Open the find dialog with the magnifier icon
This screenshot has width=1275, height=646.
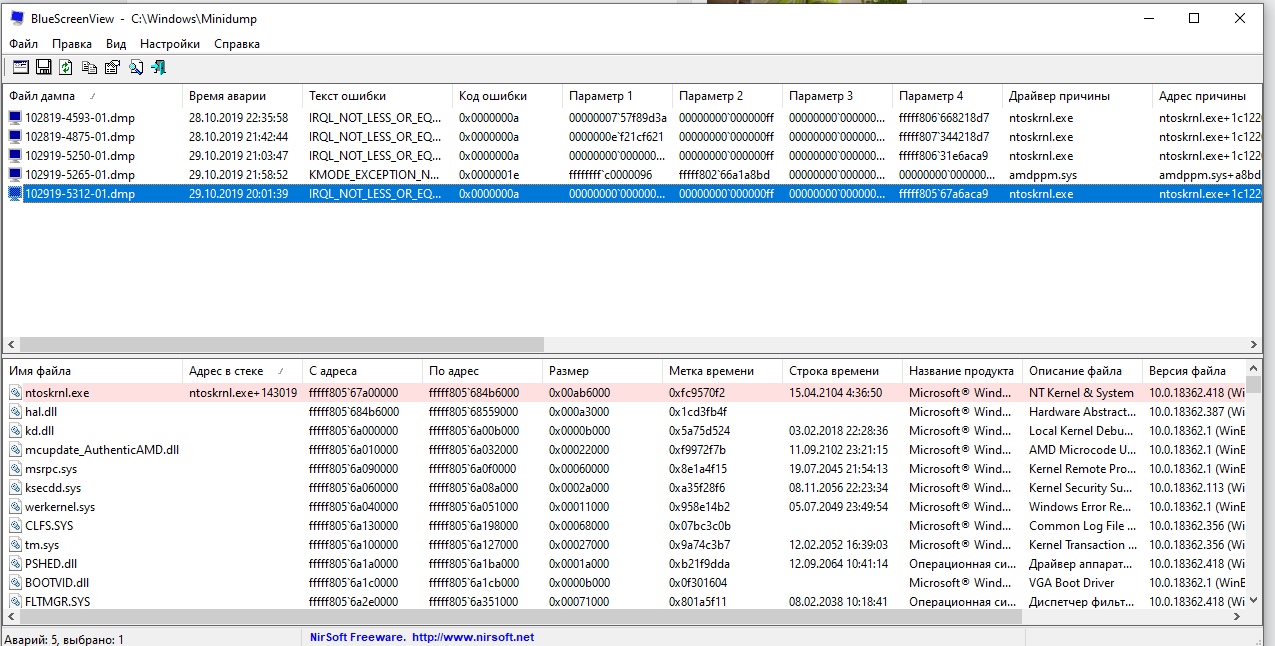point(135,67)
